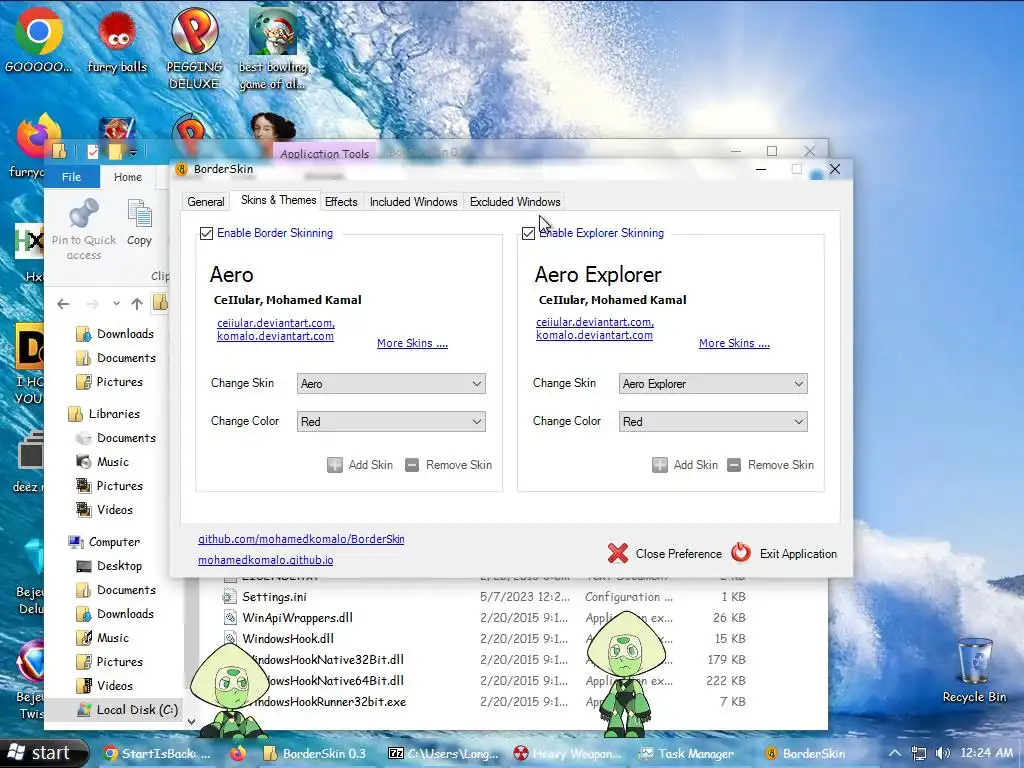Click the network tray icon
Viewport: 1024px width, 768px height.
920,754
